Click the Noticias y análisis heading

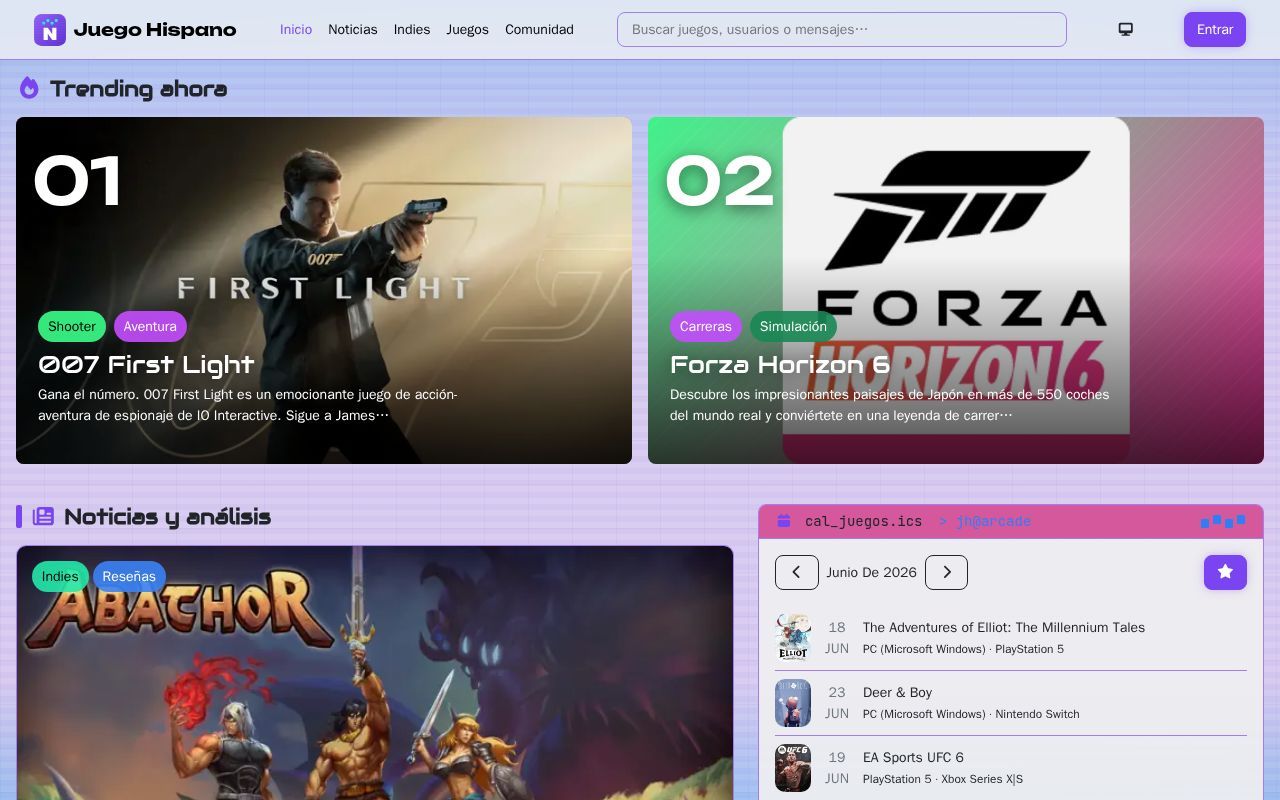(167, 516)
